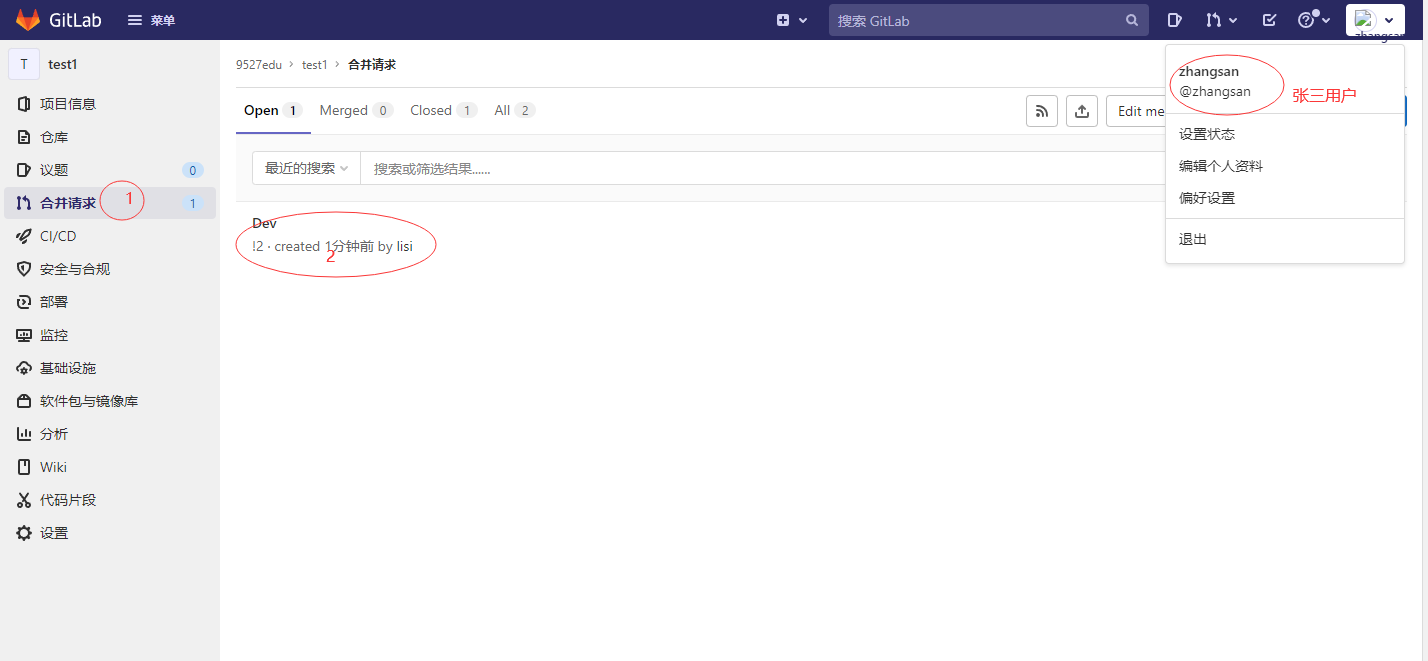1428x661 pixels.
Task: Open the Wiki sidebar item
Action: (x=110, y=467)
